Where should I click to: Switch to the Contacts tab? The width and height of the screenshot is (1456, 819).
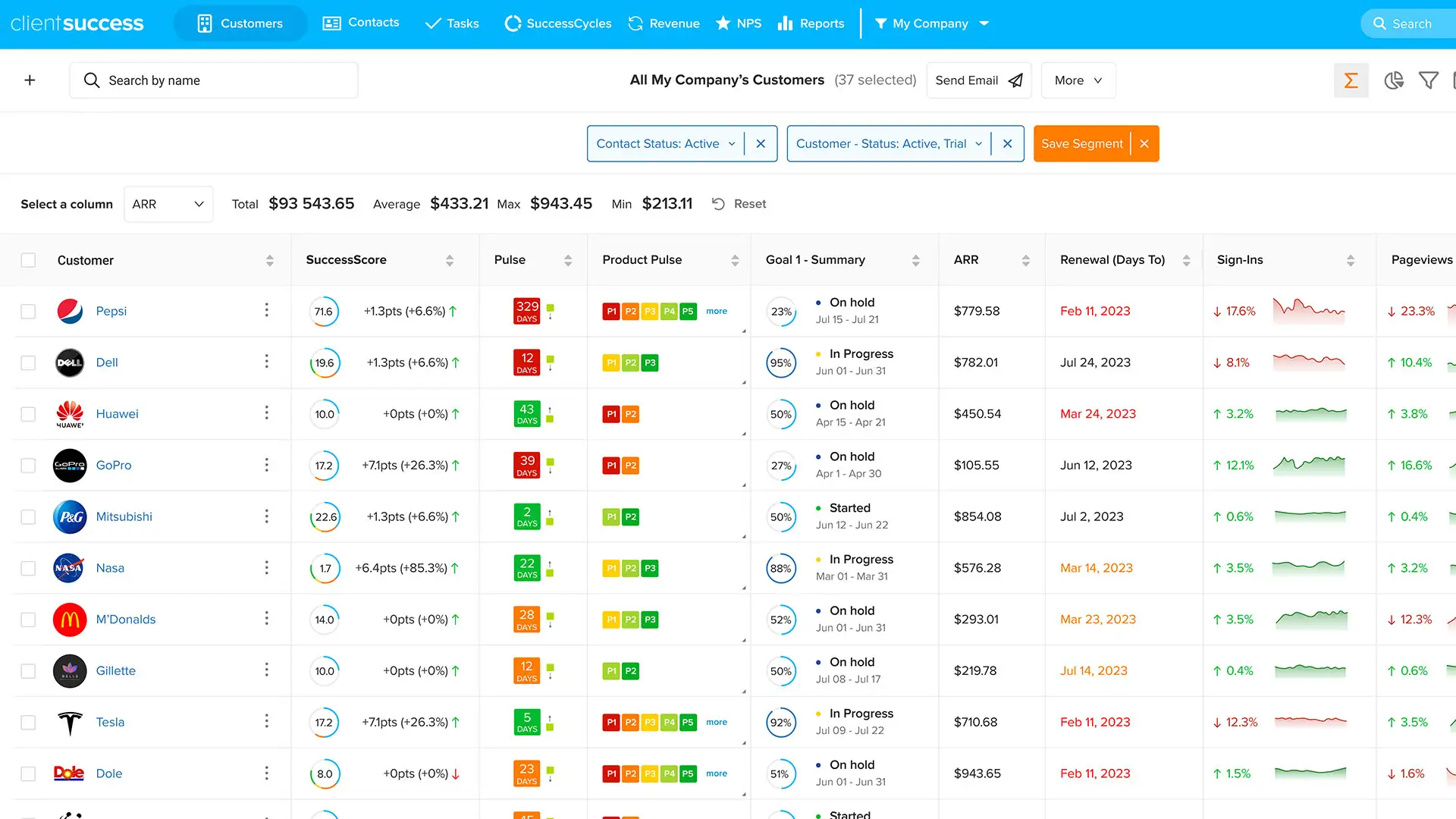pyautogui.click(x=360, y=24)
